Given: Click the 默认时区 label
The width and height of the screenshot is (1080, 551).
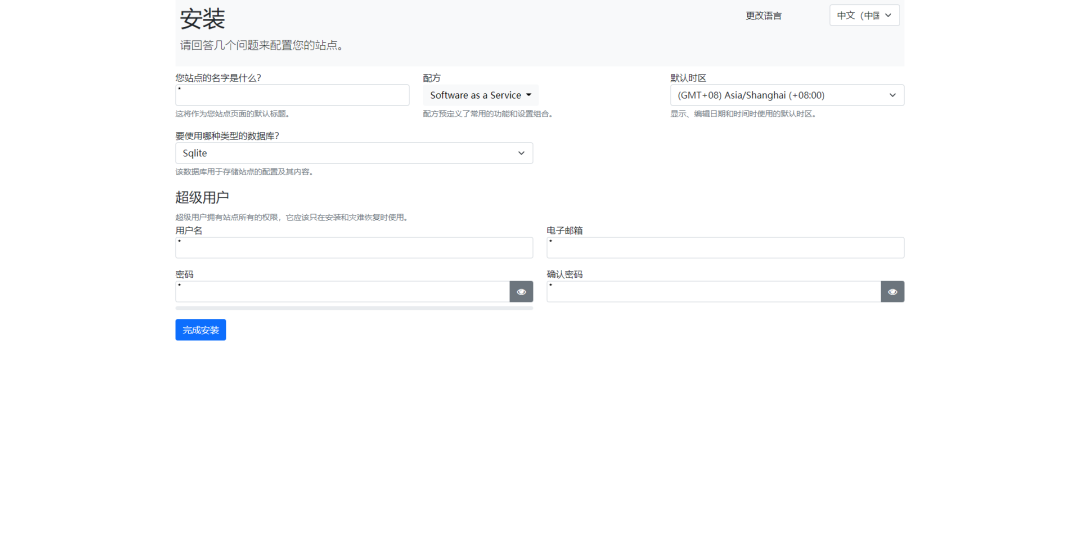Looking at the screenshot, I should (688, 78).
